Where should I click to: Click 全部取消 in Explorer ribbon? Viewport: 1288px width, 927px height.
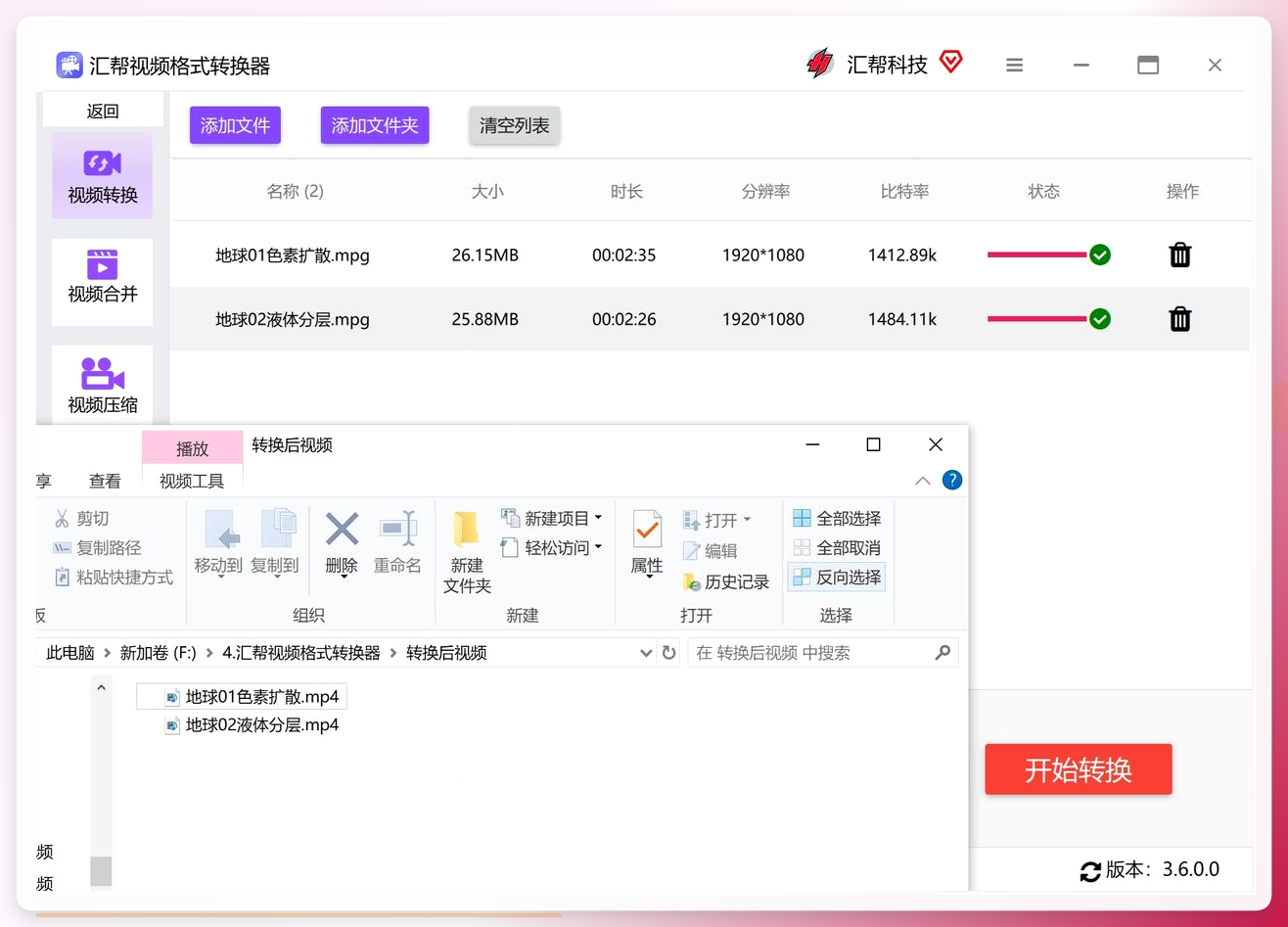[x=837, y=547]
